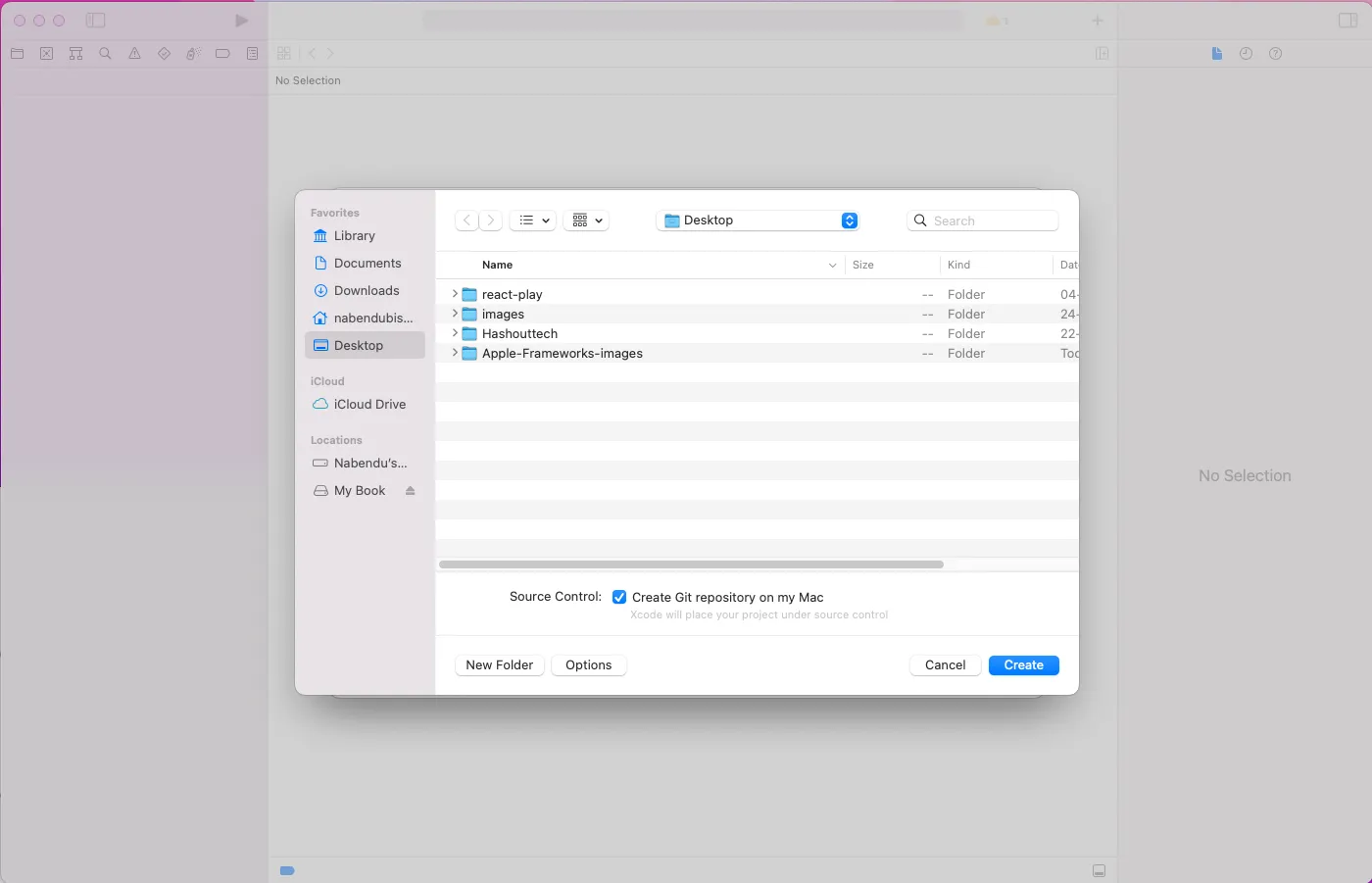Viewport: 1372px width, 883px height.
Task: Click the Run play button in Xcode
Action: tap(241, 21)
